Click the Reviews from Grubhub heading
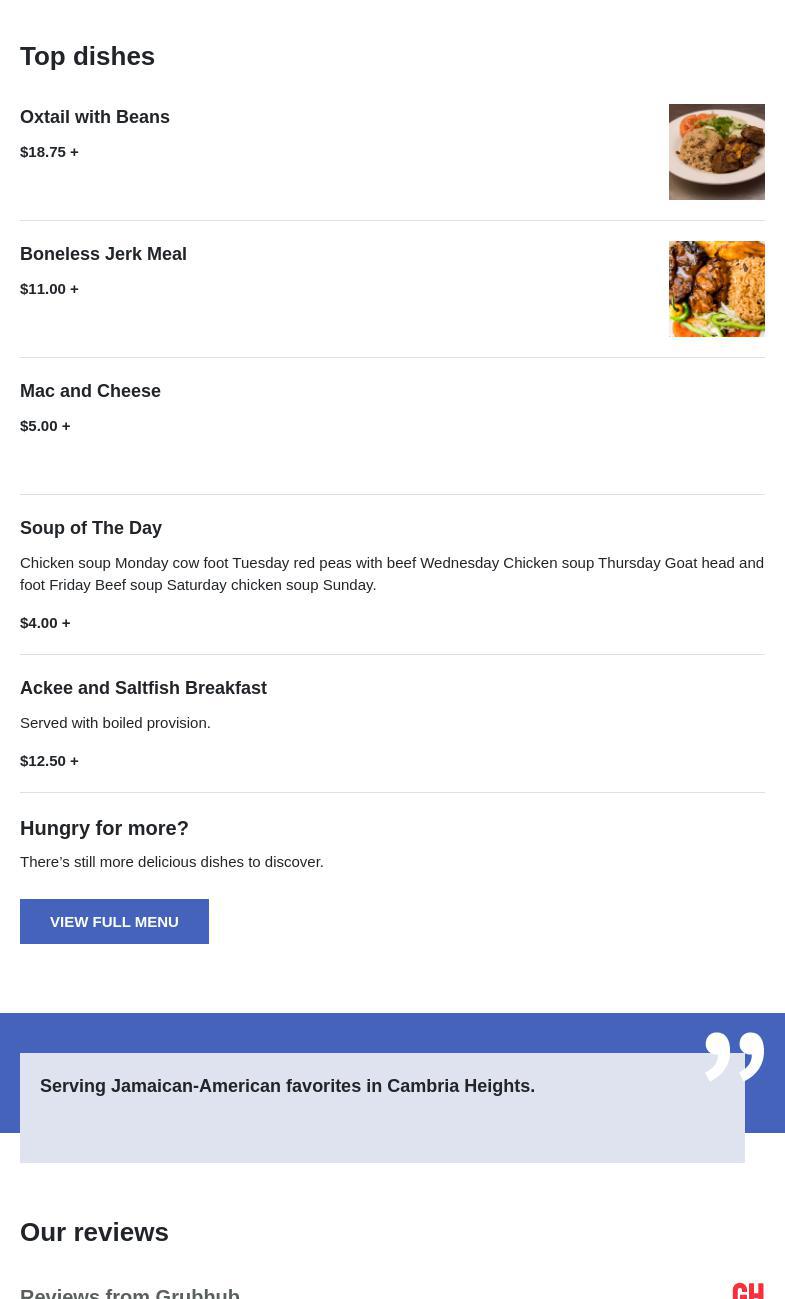Screen dimensions: 785x1299 coord(130,1291)
